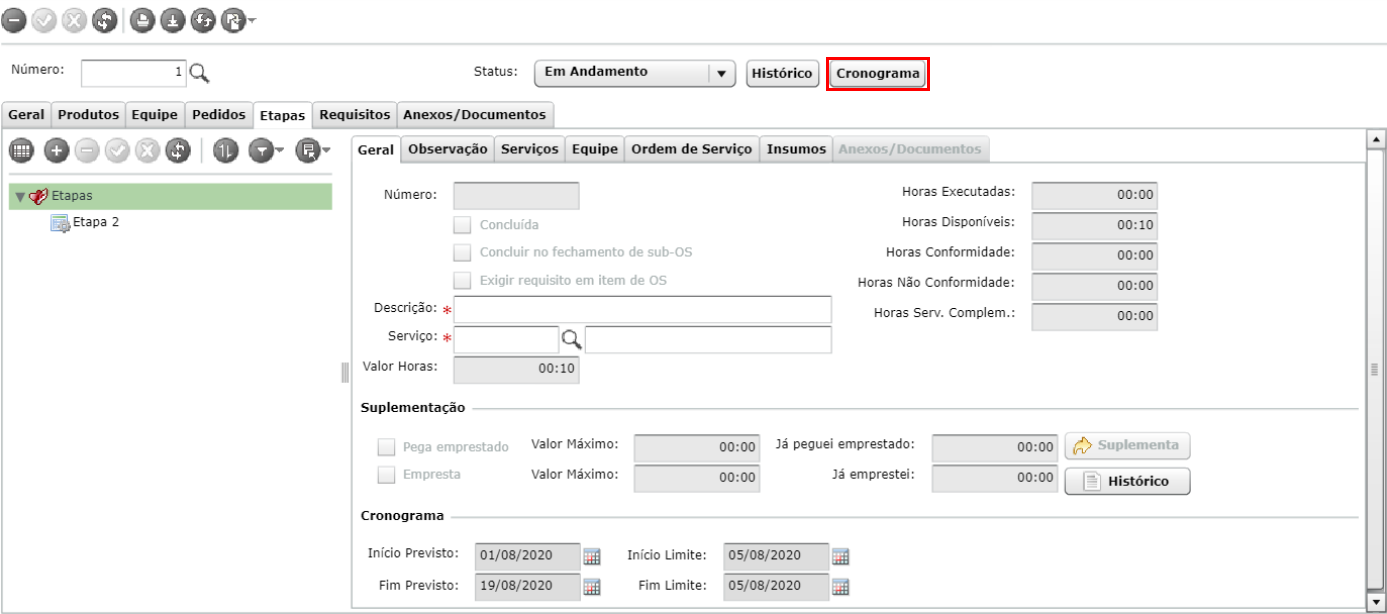Click the Serviço code input field
This screenshot has height=614, width=1387.
click(x=506, y=340)
